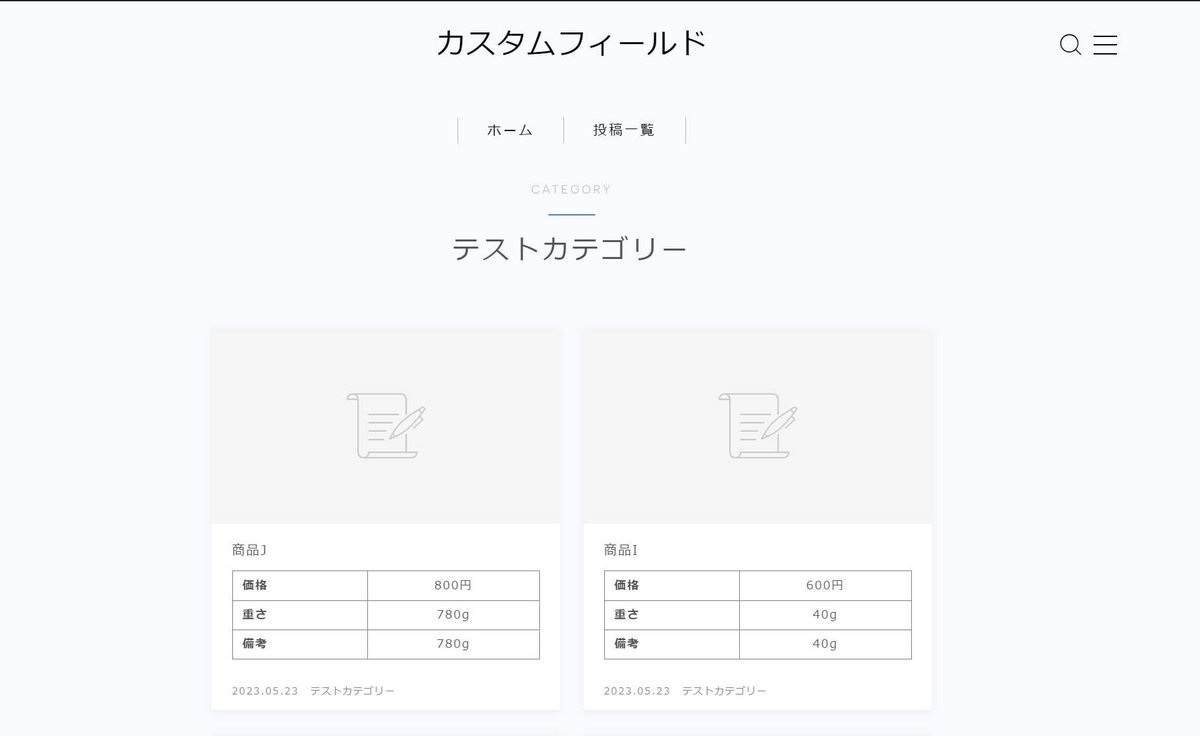The width and height of the screenshot is (1200, 736).
Task: Click 780g in 商品J 備考 row
Action: pyautogui.click(x=453, y=644)
